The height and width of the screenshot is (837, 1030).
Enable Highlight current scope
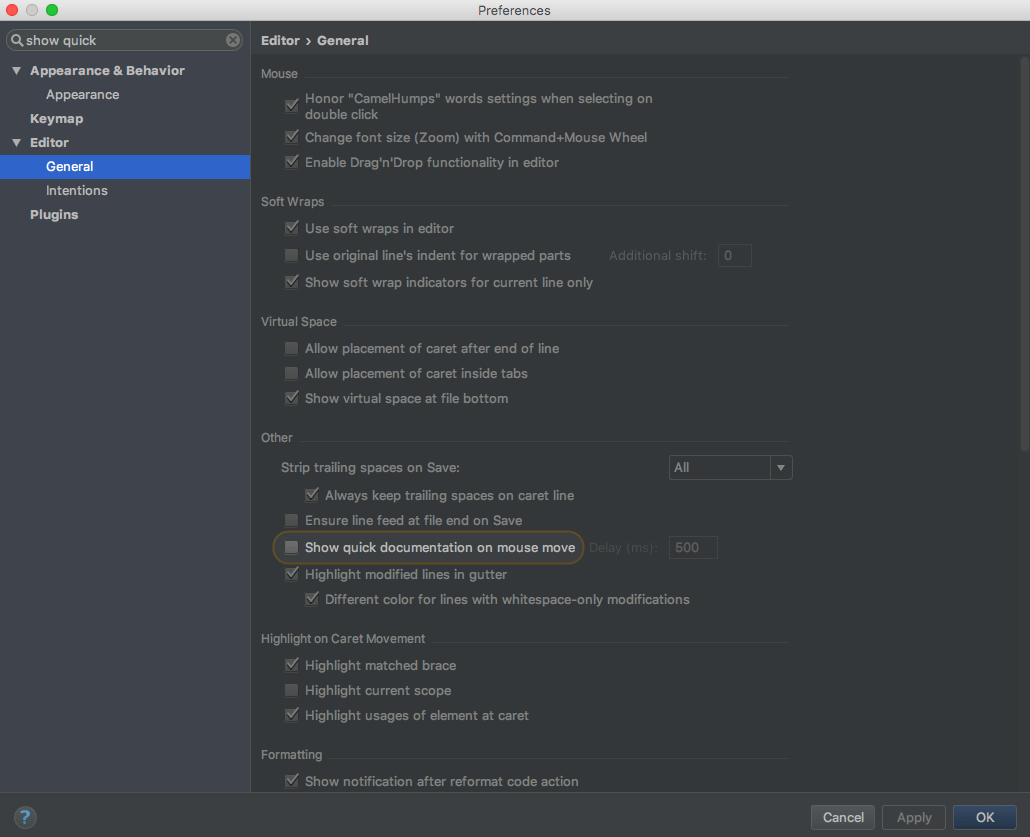pos(290,690)
